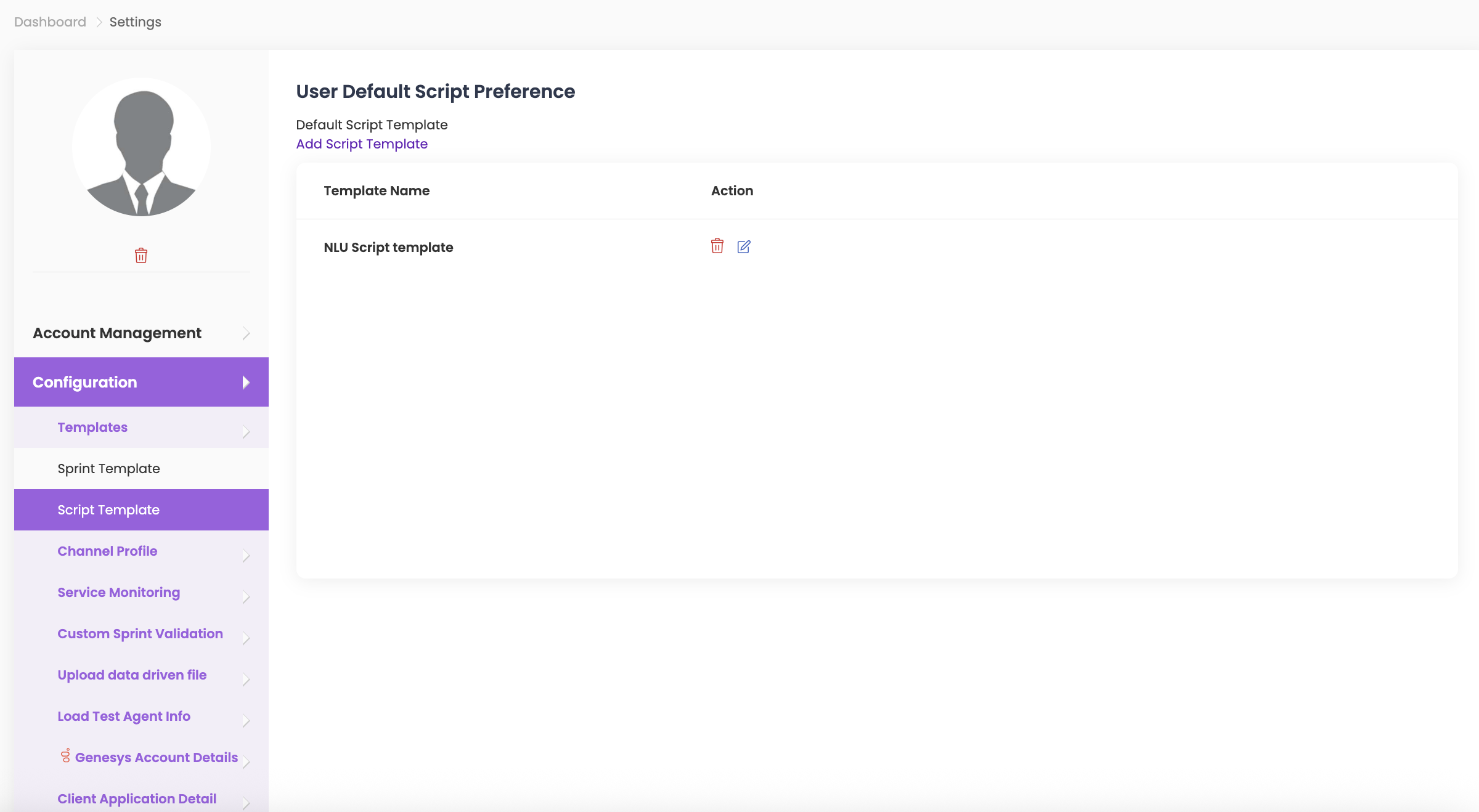Click the Genesys logo icon

click(65, 756)
